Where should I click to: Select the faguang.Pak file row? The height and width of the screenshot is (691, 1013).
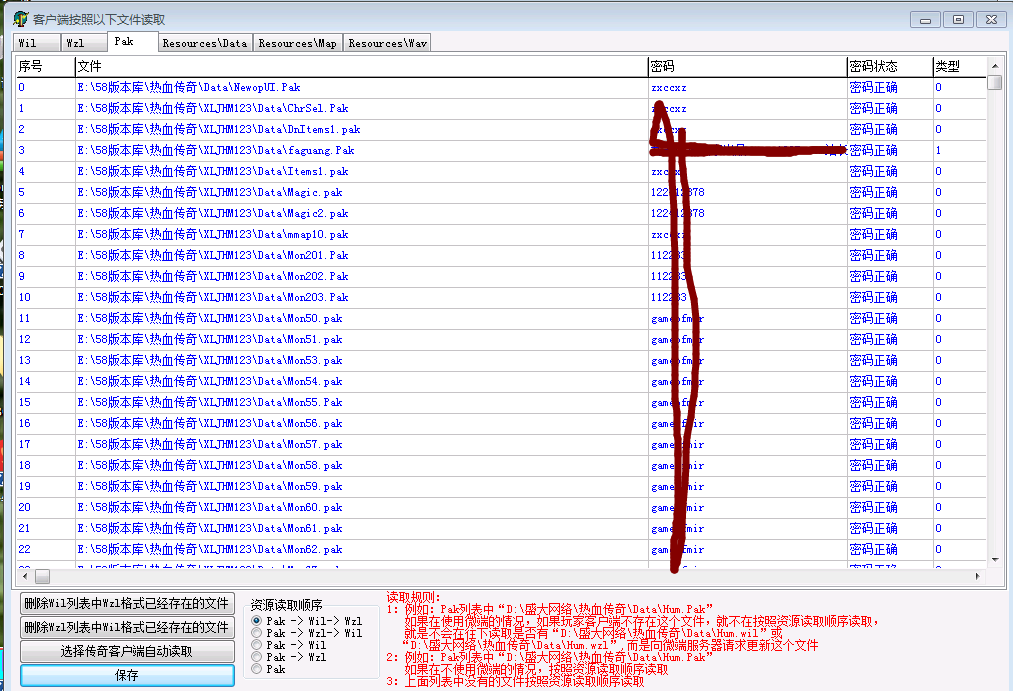point(501,150)
